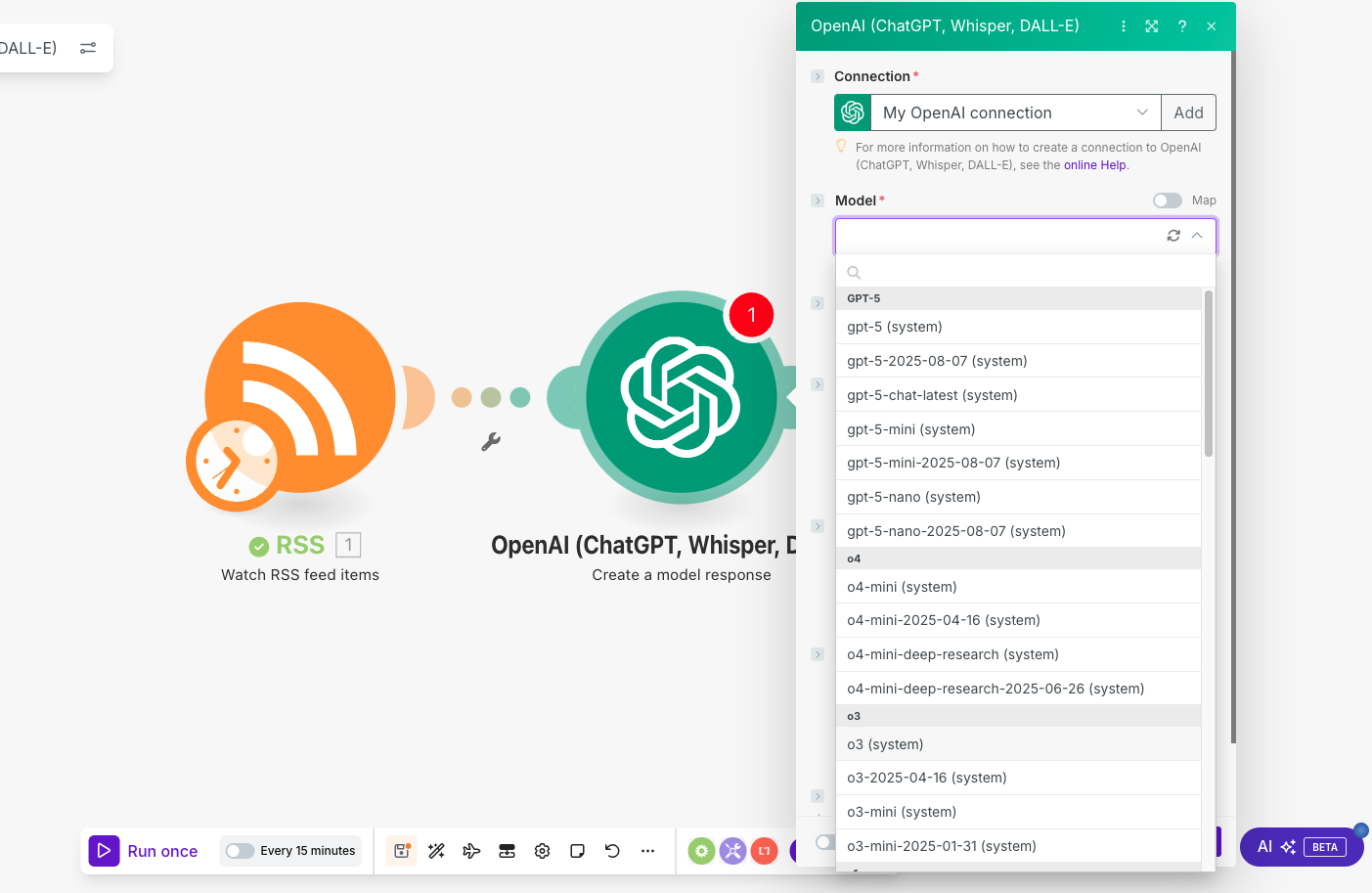Click the airplane explain flow icon

(x=471, y=851)
